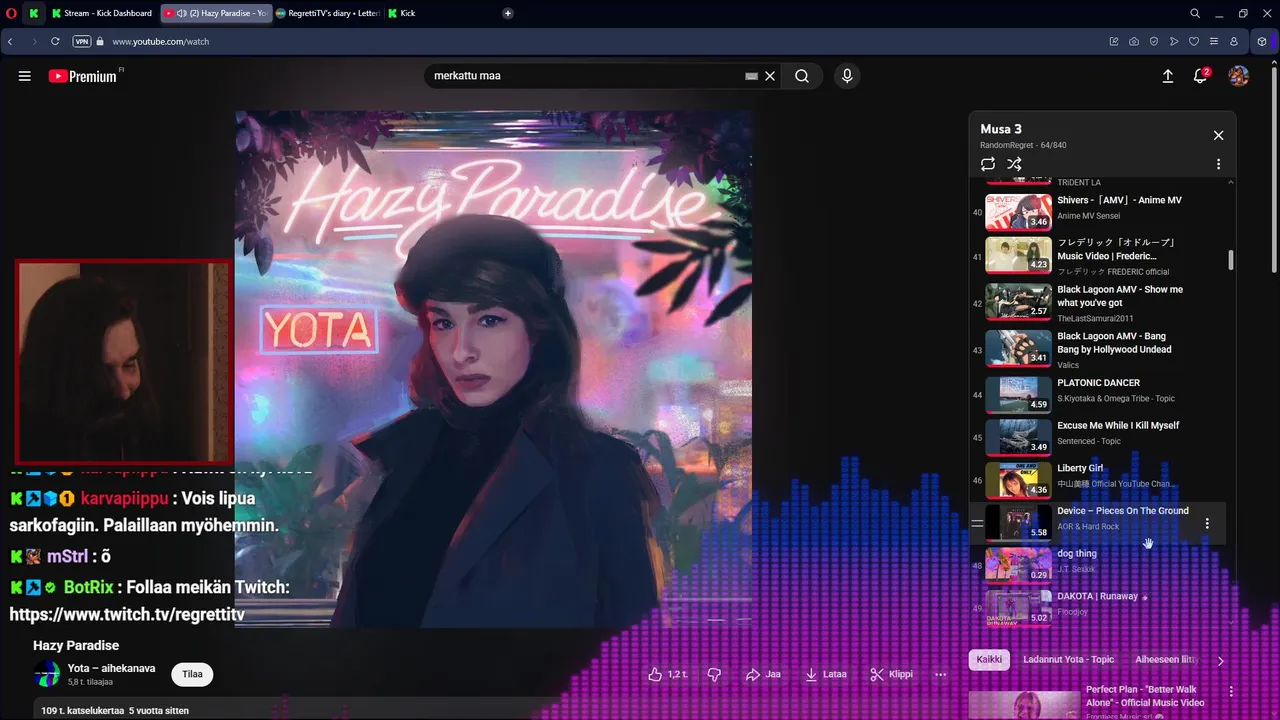Select the Kaikki filter chip

[x=989, y=660]
